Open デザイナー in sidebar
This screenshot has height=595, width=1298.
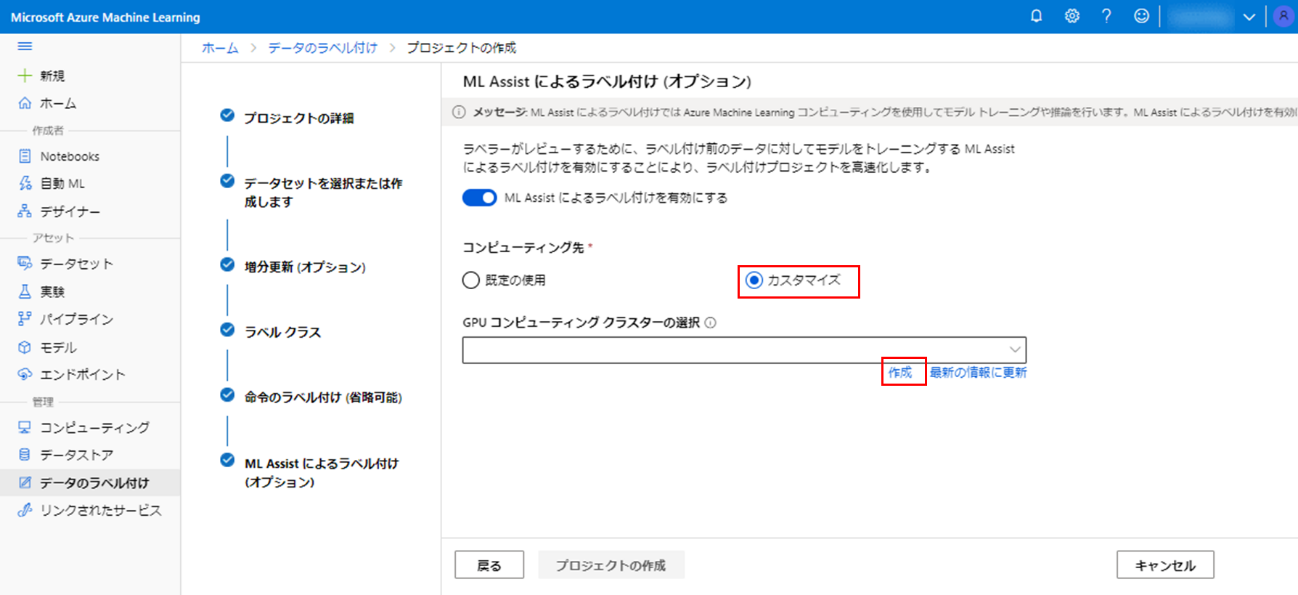pyautogui.click(x=70, y=212)
